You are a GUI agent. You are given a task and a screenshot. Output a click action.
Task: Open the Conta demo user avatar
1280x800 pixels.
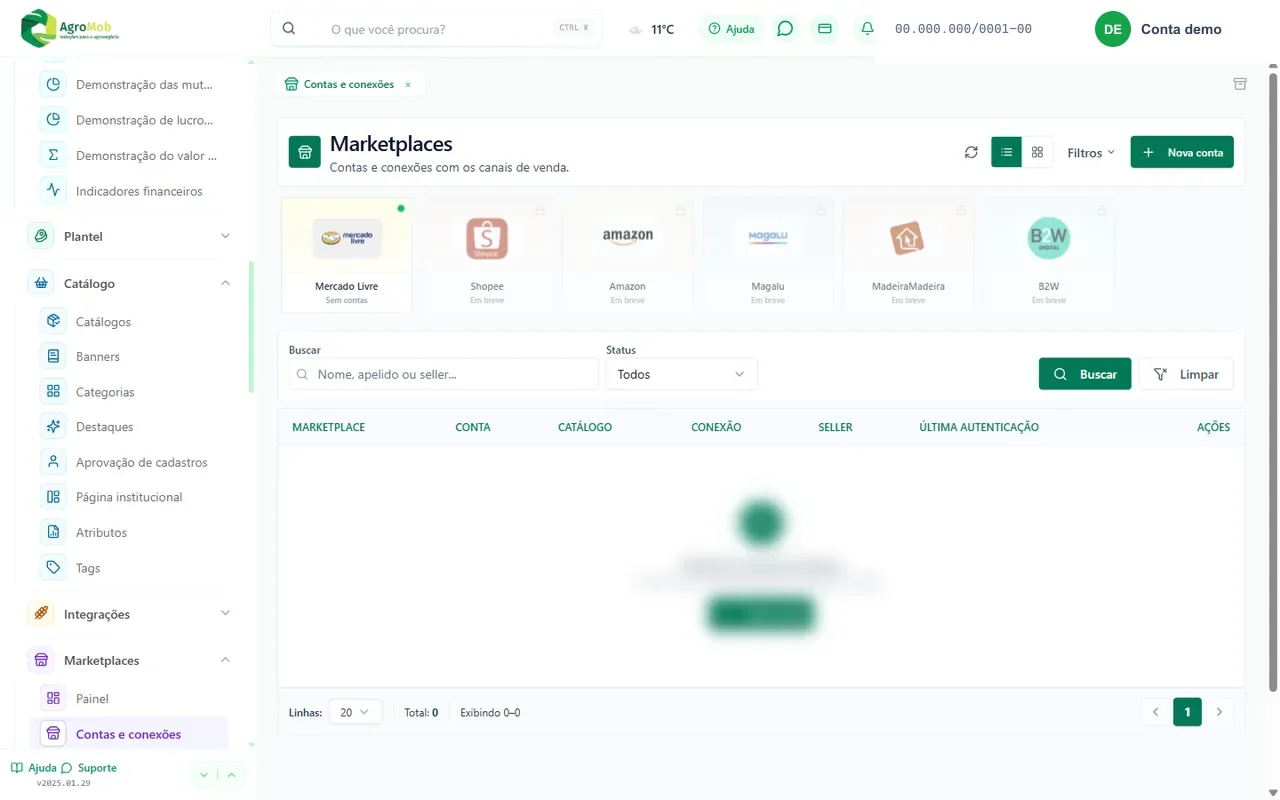point(1112,29)
